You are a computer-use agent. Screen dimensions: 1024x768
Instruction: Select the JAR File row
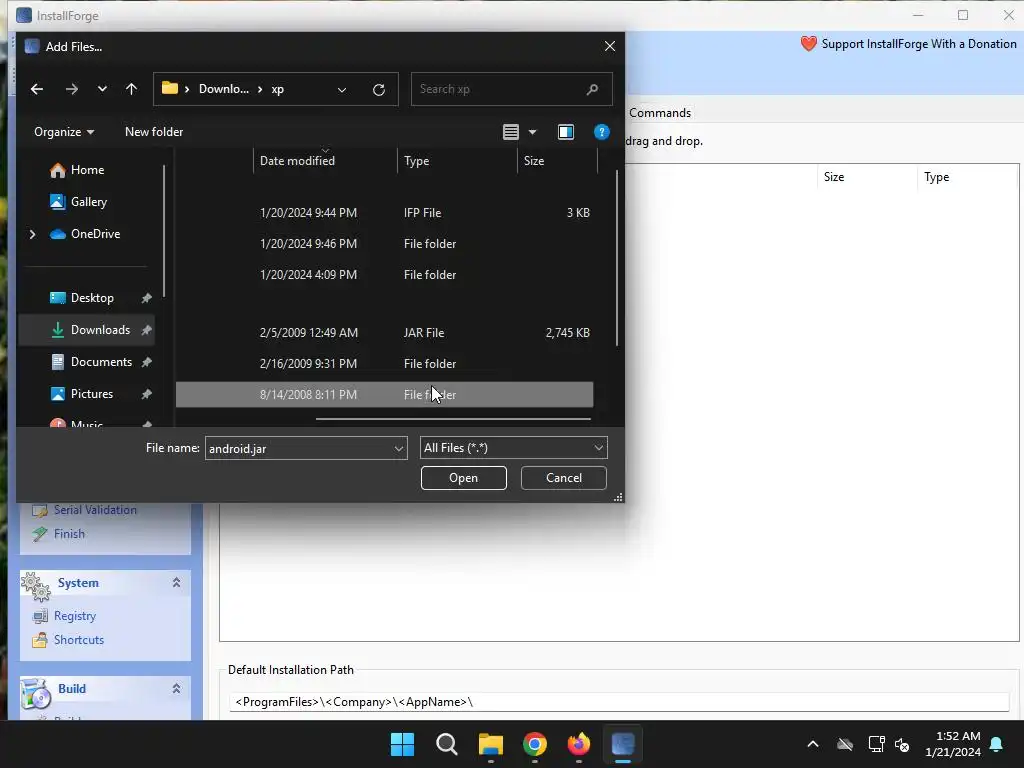pos(385,332)
